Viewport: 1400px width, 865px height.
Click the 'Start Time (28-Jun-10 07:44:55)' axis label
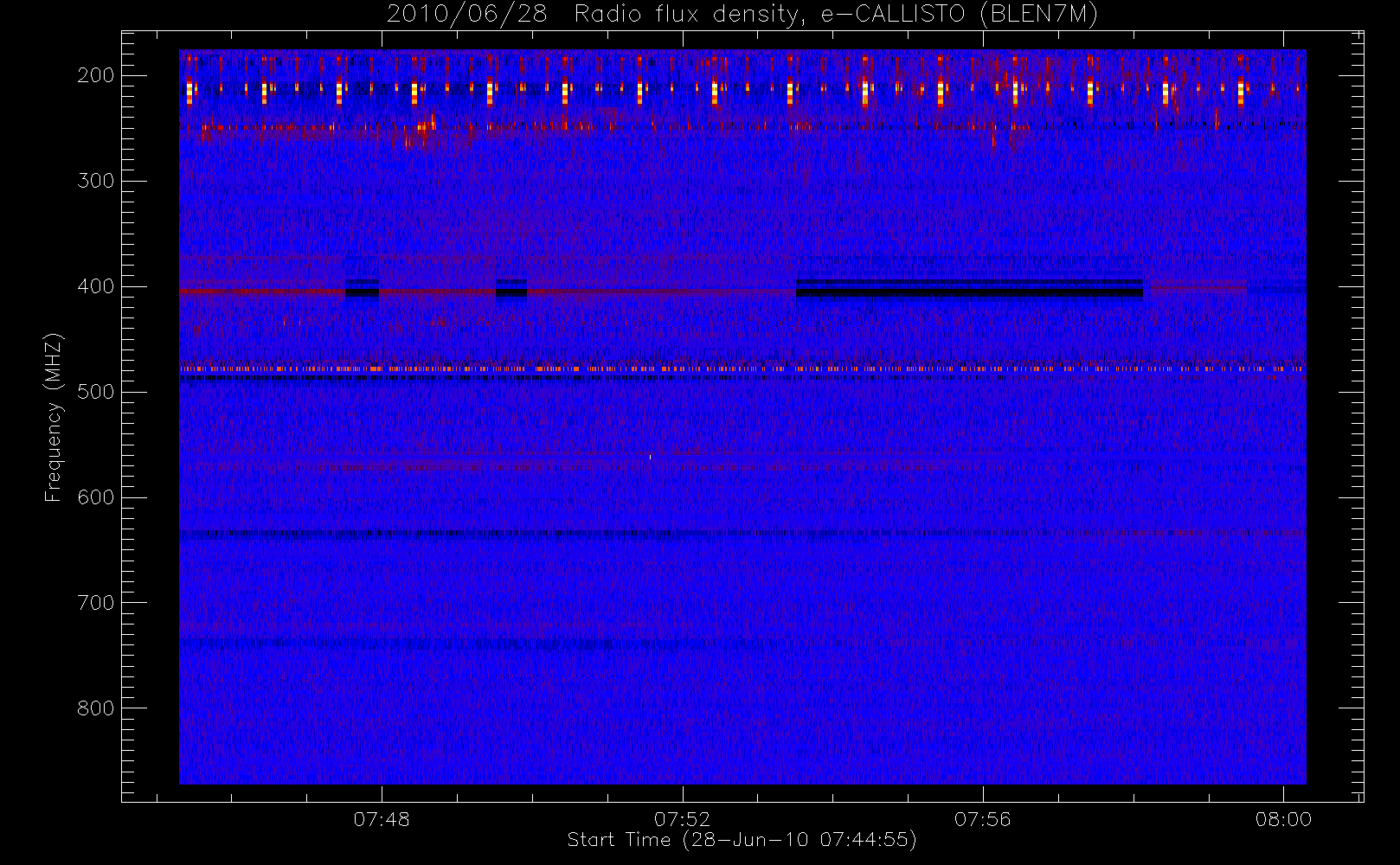click(x=742, y=840)
